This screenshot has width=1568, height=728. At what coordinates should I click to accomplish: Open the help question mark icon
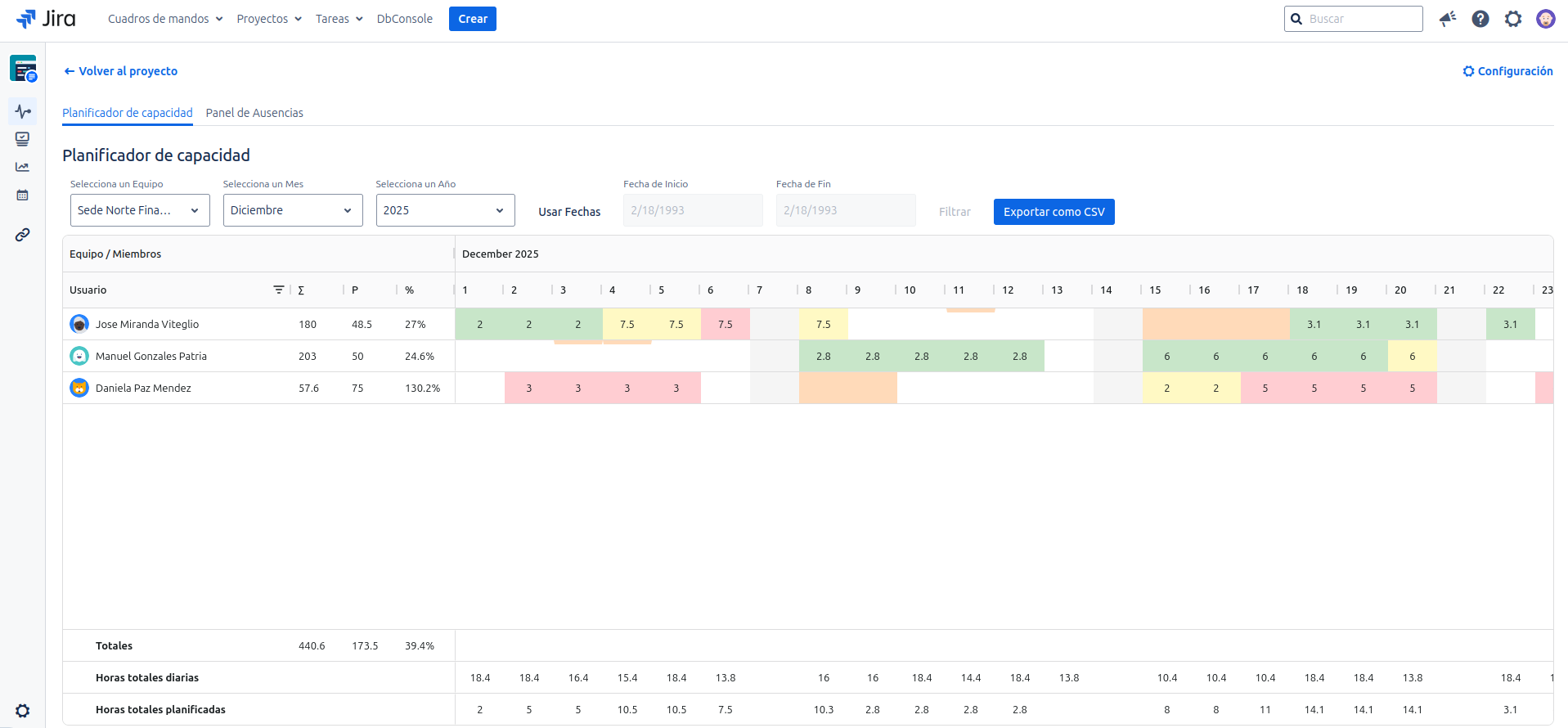pyautogui.click(x=1480, y=19)
